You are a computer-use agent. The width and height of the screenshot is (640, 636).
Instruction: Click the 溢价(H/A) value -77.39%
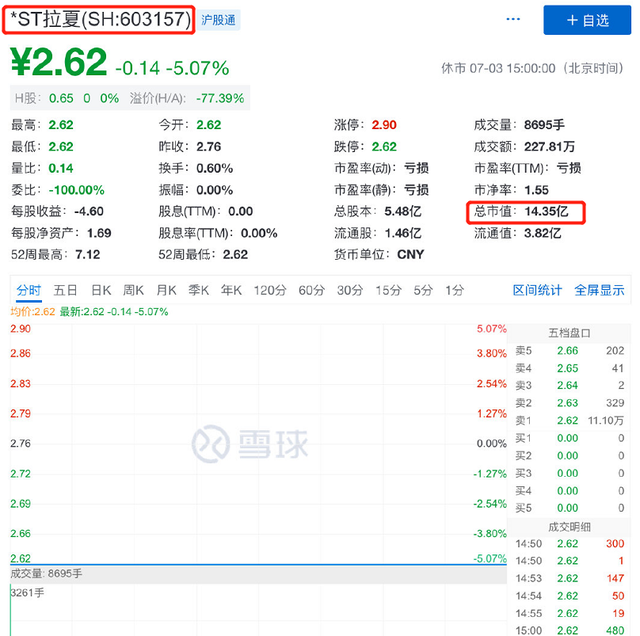click(220, 98)
